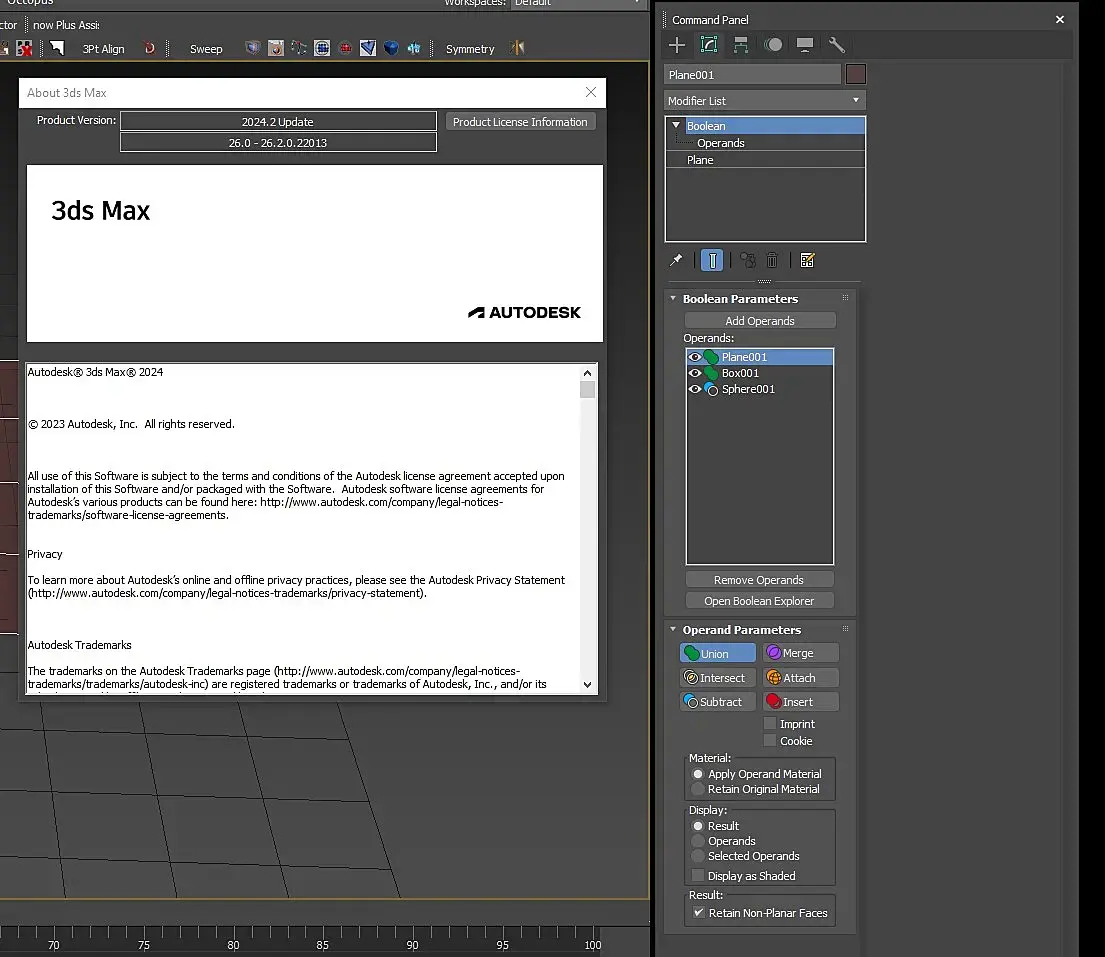Uncheck Retain Non-Planar Faces

699,913
